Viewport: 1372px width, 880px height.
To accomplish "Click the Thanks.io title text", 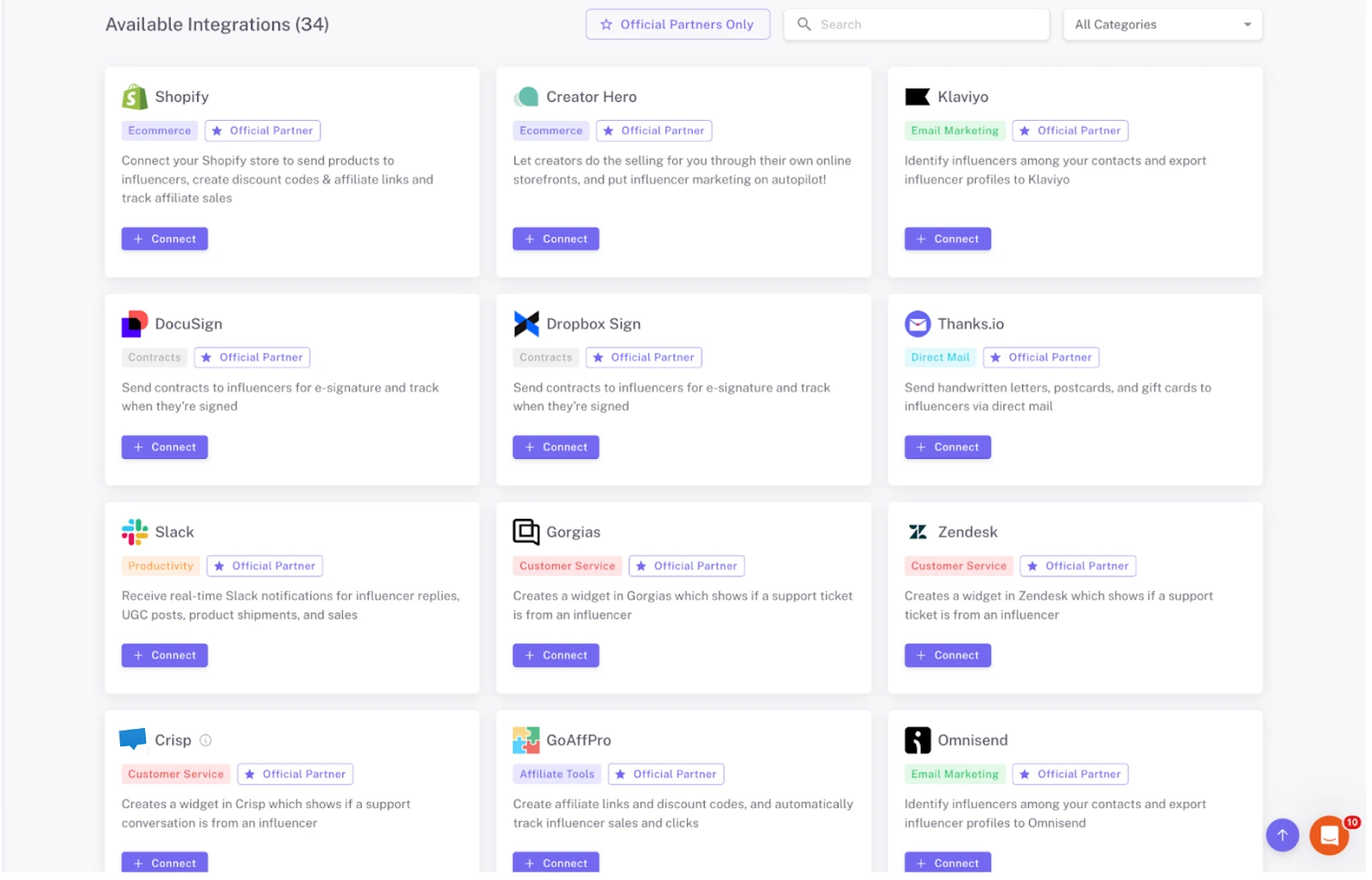I will [x=971, y=324].
